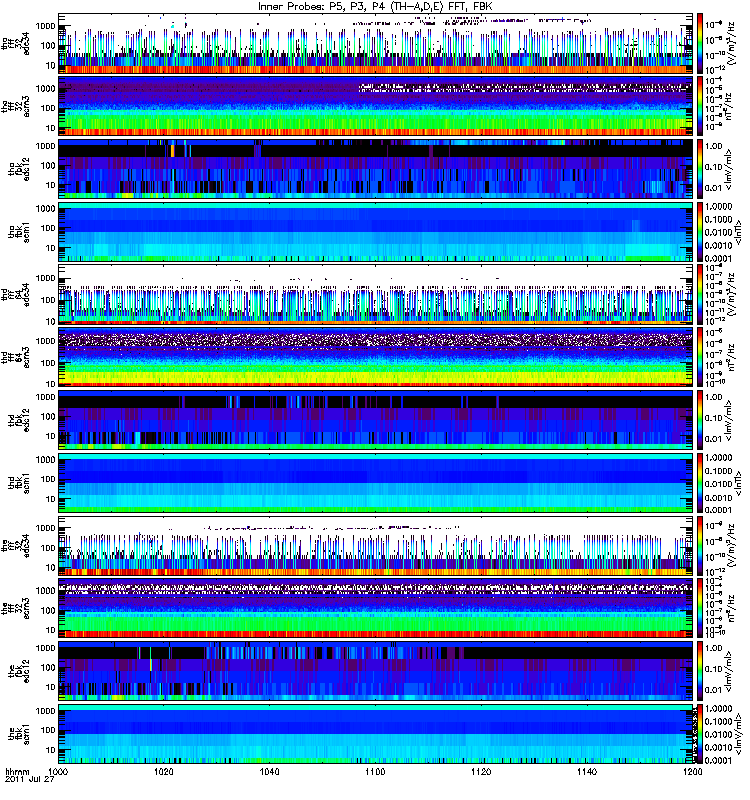
Task: Click the 'tha fbk edc12' y-axis label
Action: (19, 169)
